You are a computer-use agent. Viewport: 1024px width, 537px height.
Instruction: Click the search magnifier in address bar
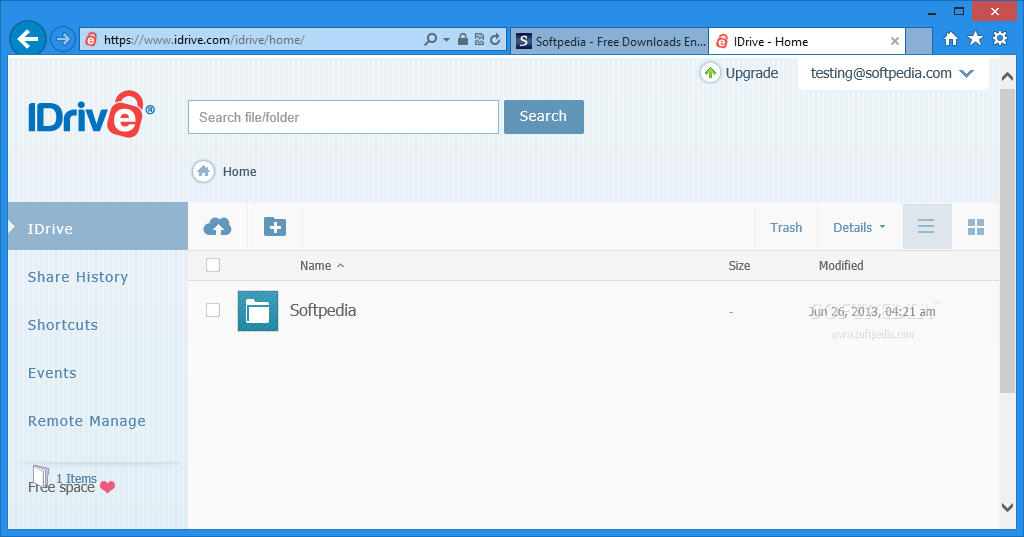tap(430, 40)
